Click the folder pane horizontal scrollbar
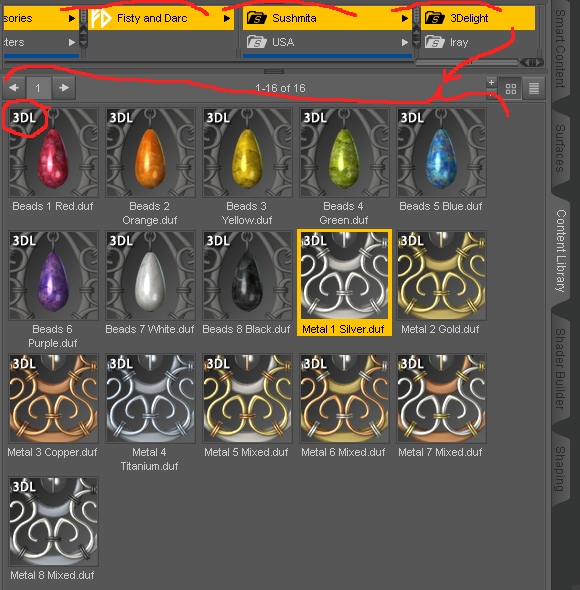The image size is (580, 590). 467,62
